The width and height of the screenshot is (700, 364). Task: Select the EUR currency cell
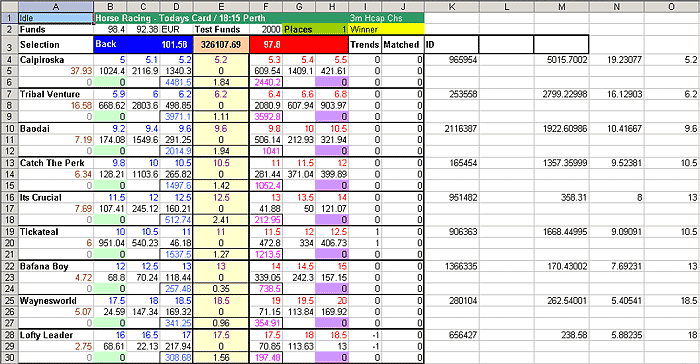coord(176,29)
